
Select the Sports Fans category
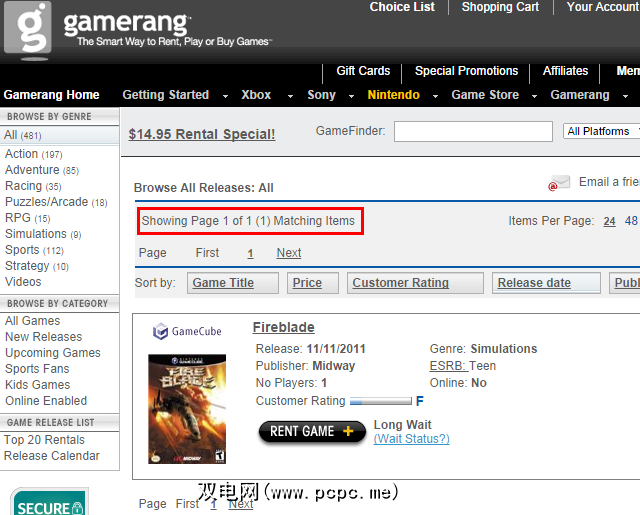pos(37,369)
